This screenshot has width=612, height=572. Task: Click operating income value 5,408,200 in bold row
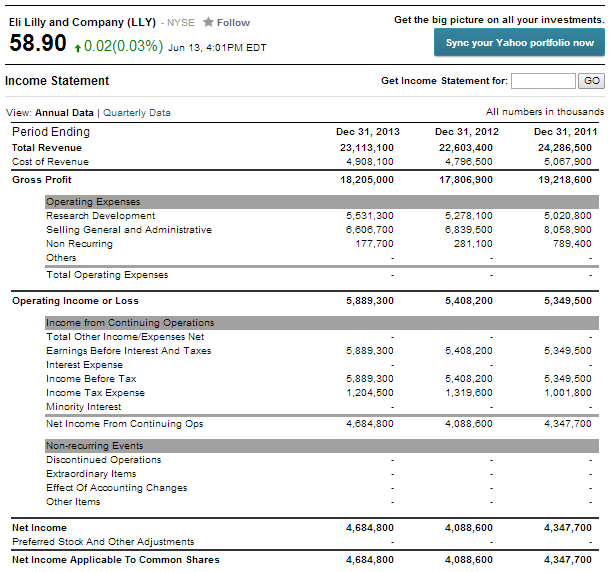pyautogui.click(x=469, y=301)
